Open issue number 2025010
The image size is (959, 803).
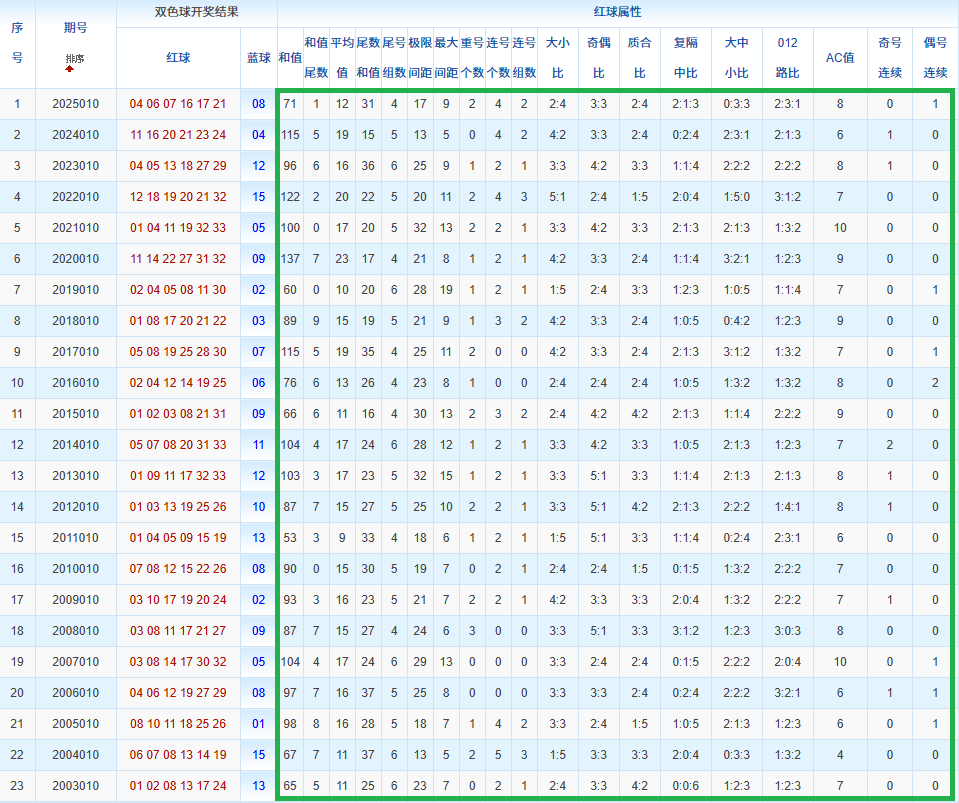(x=75, y=104)
